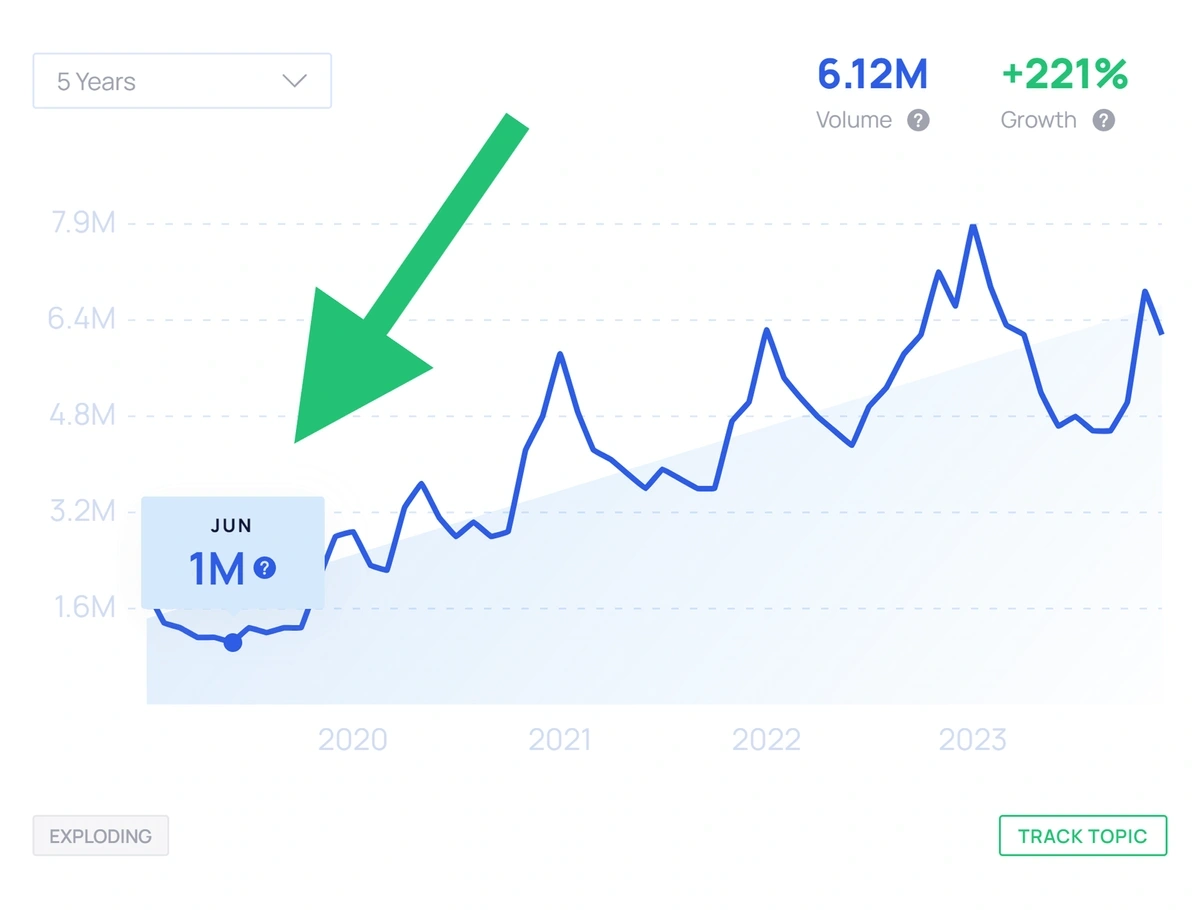This screenshot has width=1200, height=910.
Task: Click the TRACK TOPIC button
Action: click(x=1083, y=836)
